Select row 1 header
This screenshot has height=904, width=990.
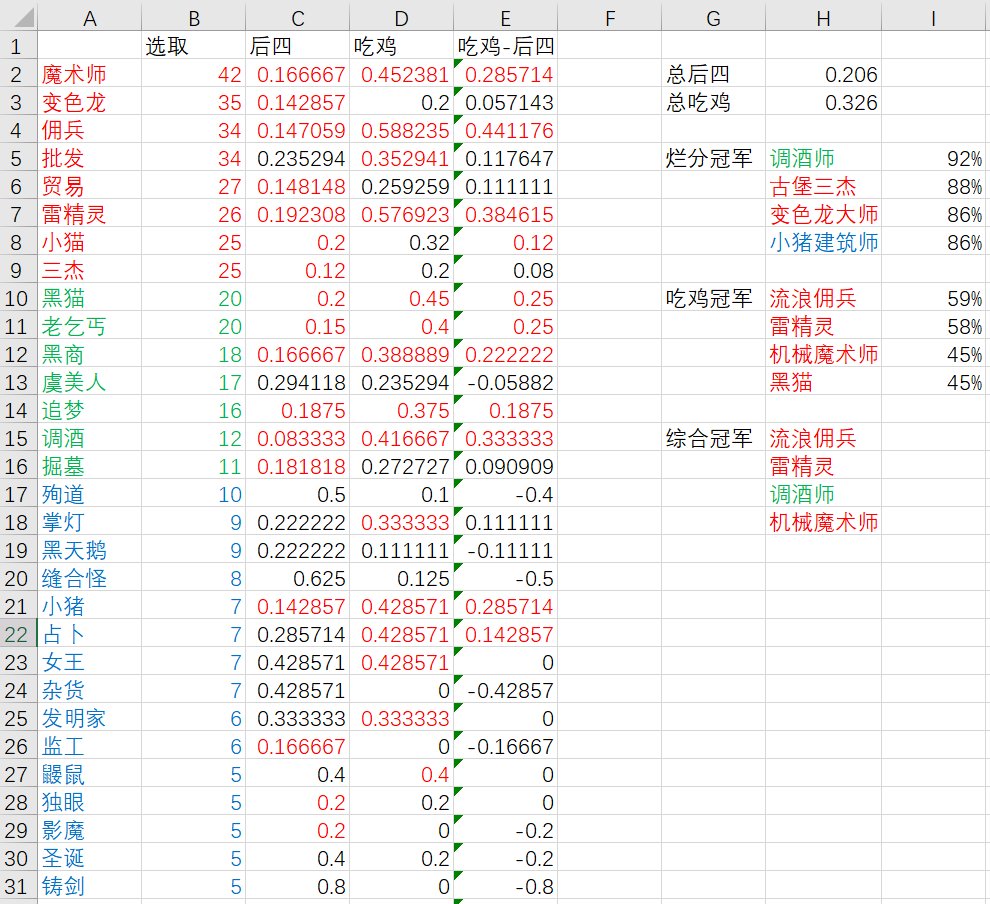pos(18,46)
